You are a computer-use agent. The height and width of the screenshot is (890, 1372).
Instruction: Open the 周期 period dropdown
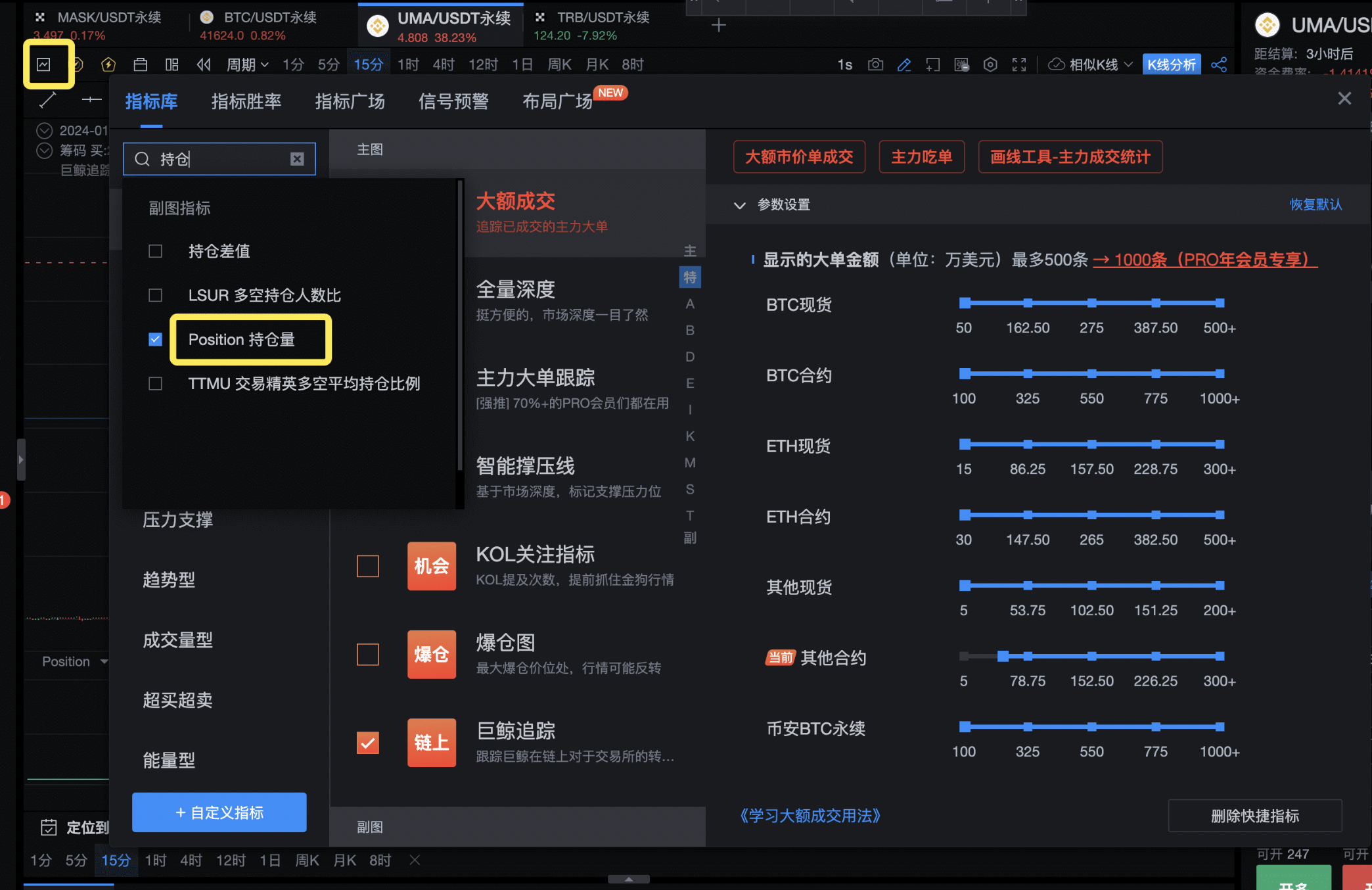click(x=247, y=64)
